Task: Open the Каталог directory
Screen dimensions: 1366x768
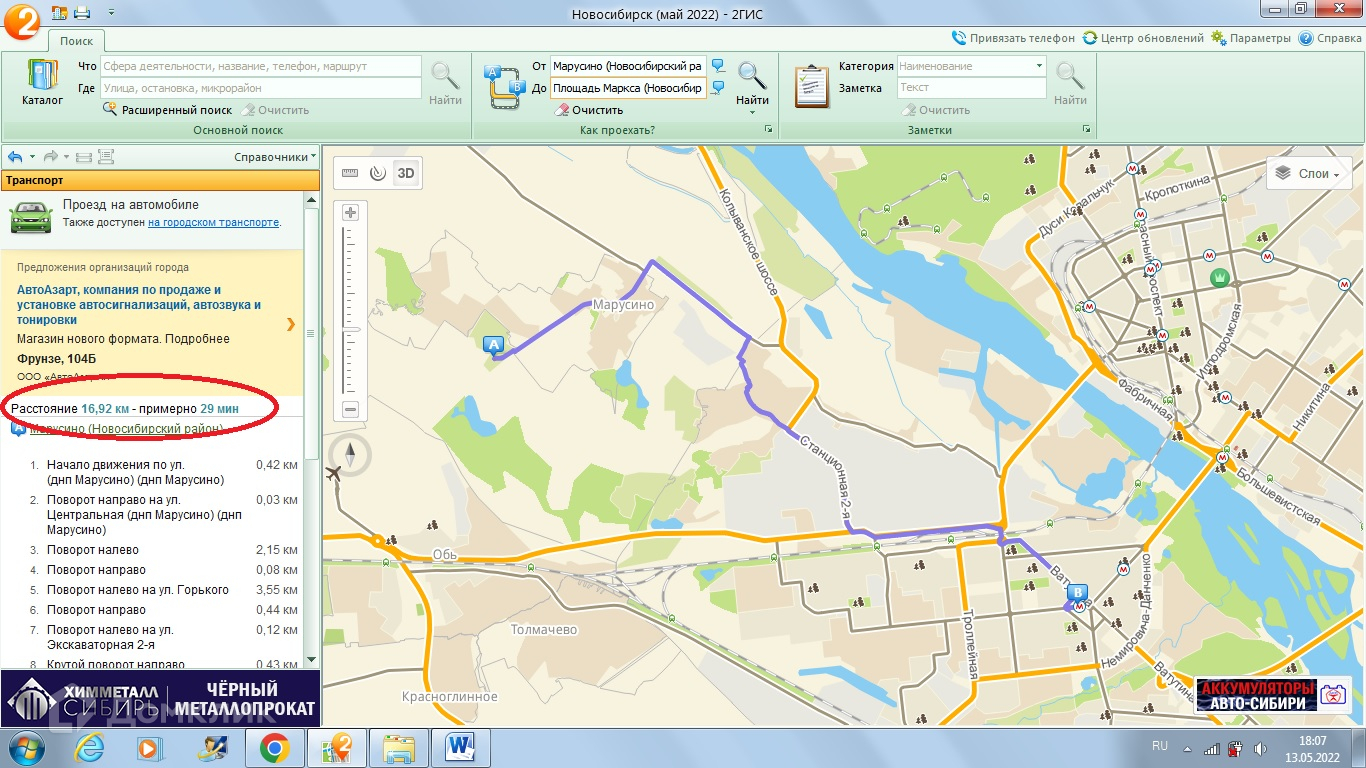Action: click(42, 83)
